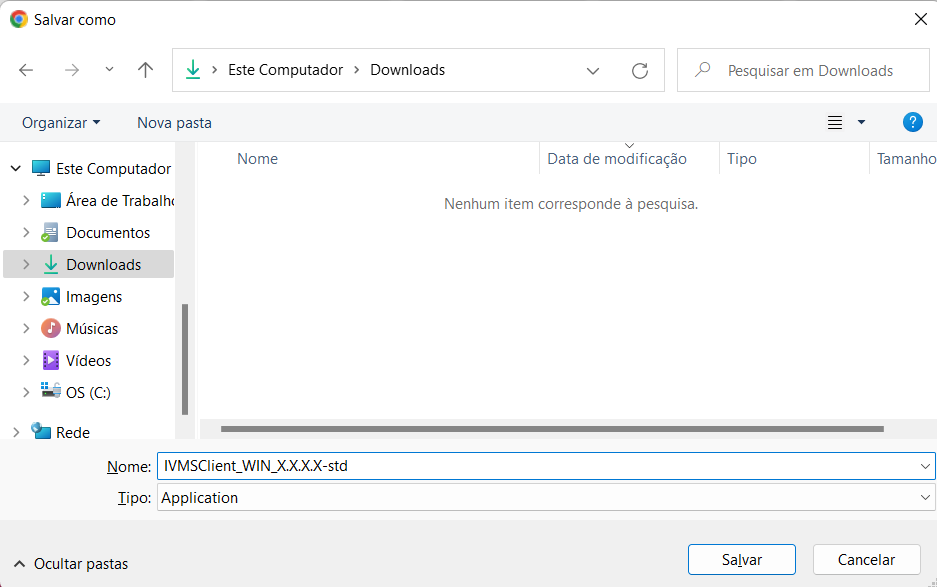Viewport: 937px width, 587px height.
Task: Collapse the Este Computador tree node
Action: coord(16,169)
